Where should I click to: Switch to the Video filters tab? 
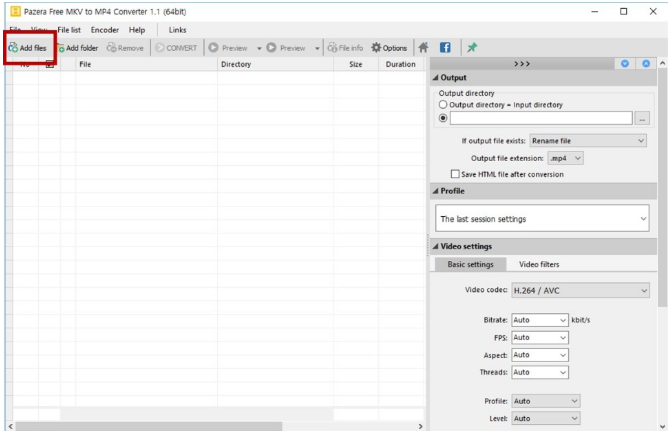[539, 264]
